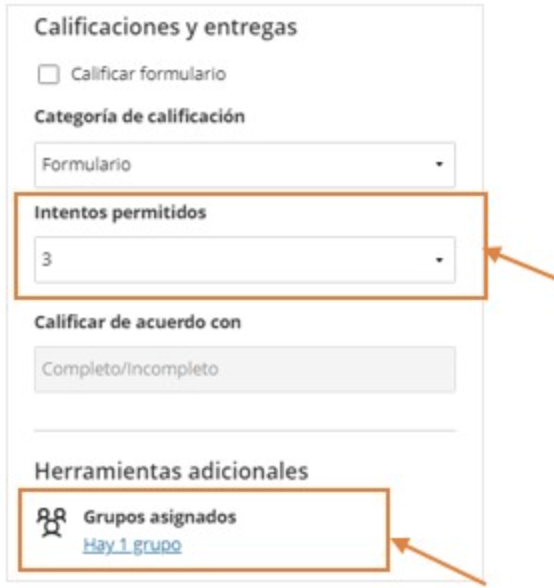The height and width of the screenshot is (588, 554).
Task: Click the divider line above Herramientas adicionales
Action: click(245, 431)
